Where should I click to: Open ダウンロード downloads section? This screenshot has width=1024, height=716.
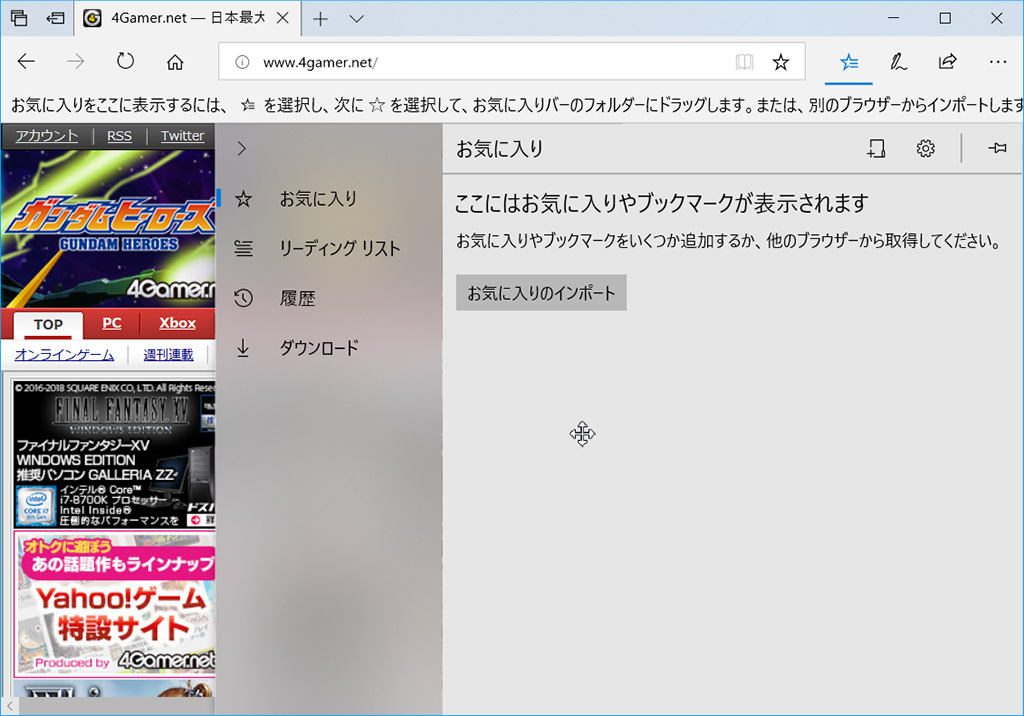[318, 348]
